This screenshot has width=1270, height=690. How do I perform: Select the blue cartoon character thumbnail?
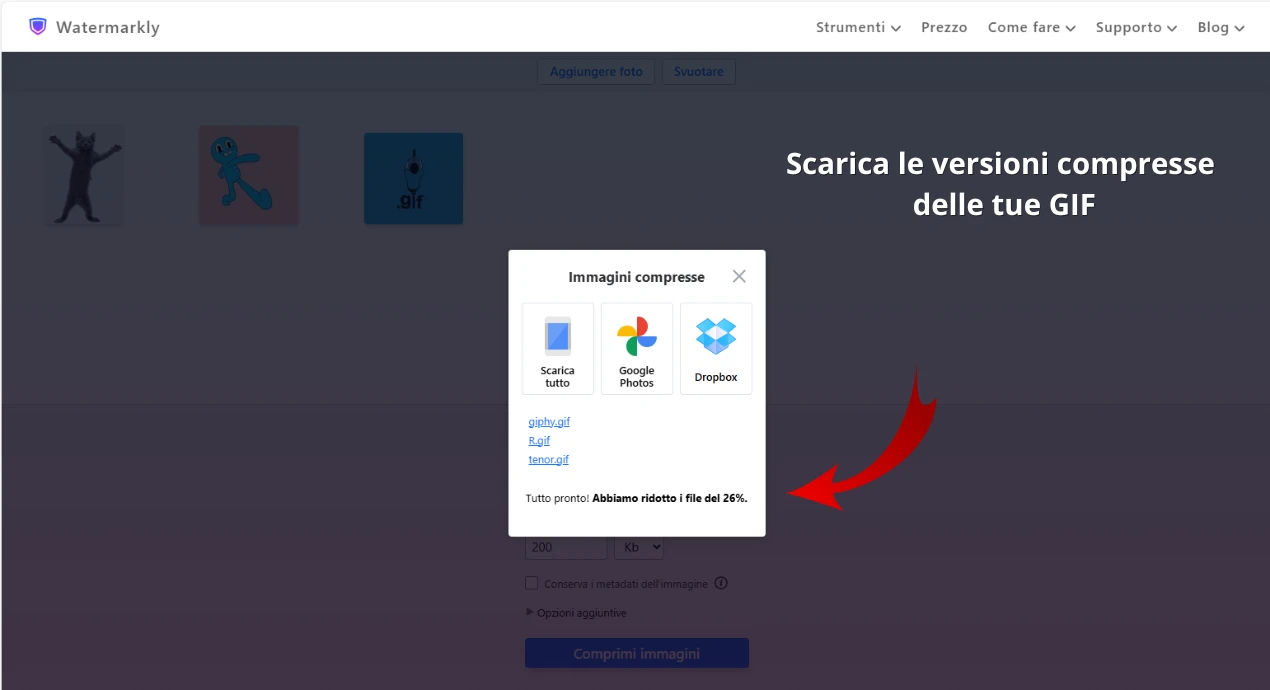[x=248, y=175]
